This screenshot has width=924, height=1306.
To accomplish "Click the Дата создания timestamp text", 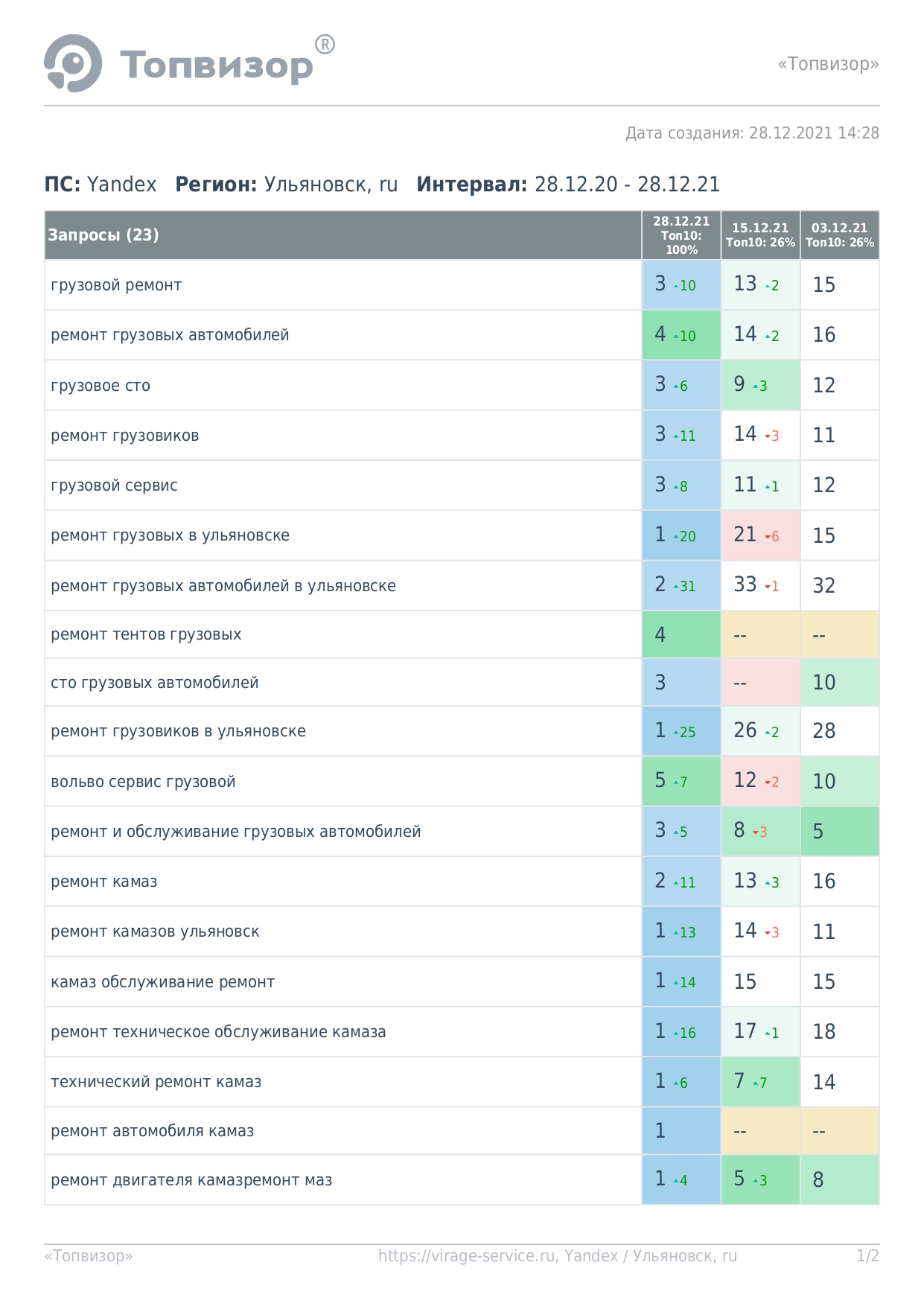I will 752,133.
